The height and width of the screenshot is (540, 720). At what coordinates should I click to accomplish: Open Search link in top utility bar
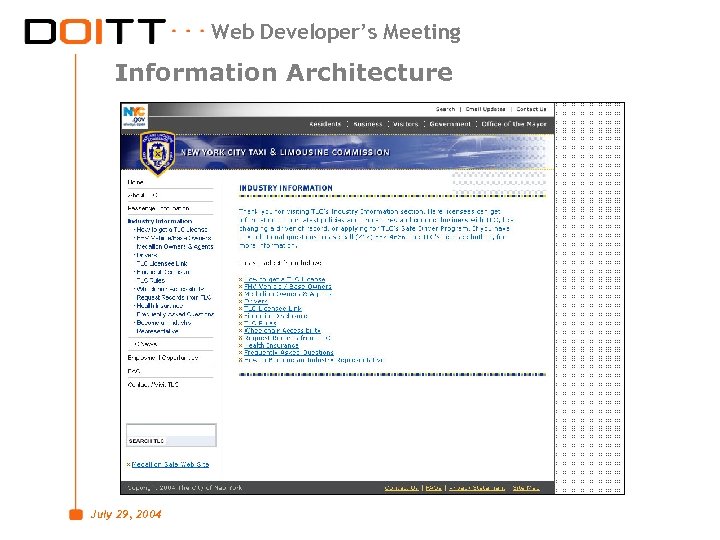point(445,109)
